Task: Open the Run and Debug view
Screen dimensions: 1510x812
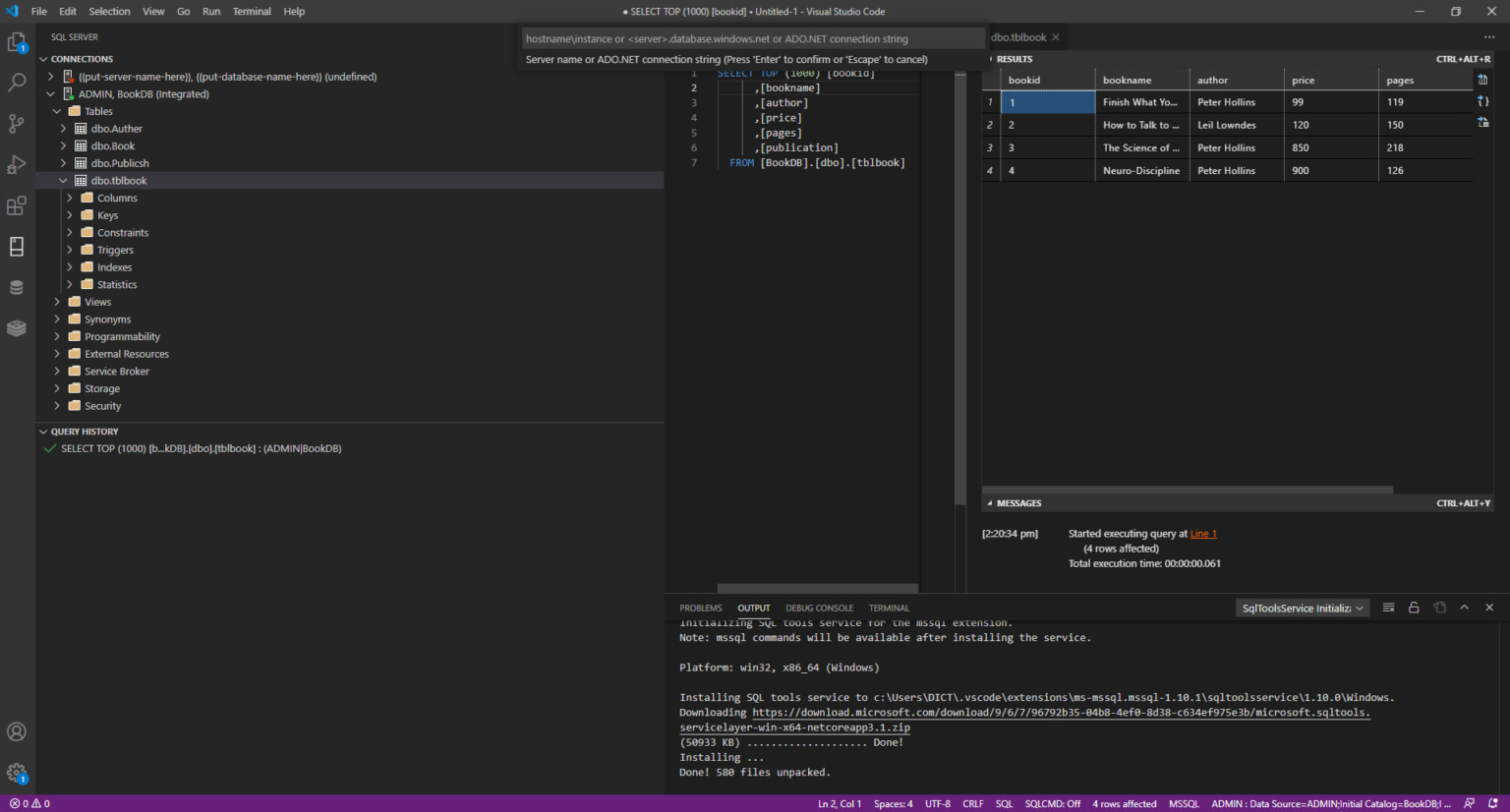Action: coord(17,164)
